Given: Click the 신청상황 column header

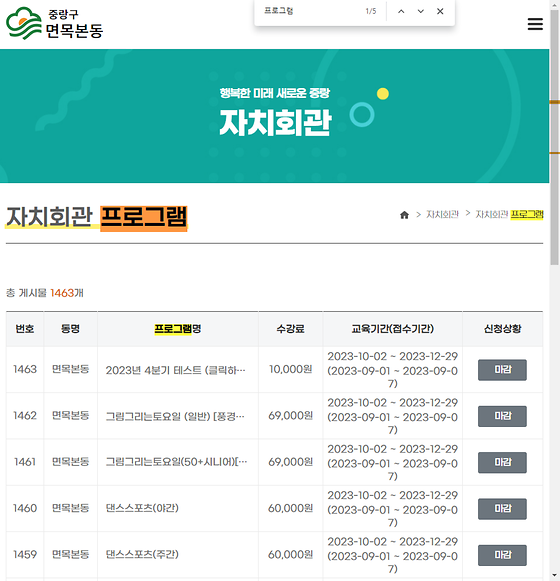Looking at the screenshot, I should coord(503,329).
